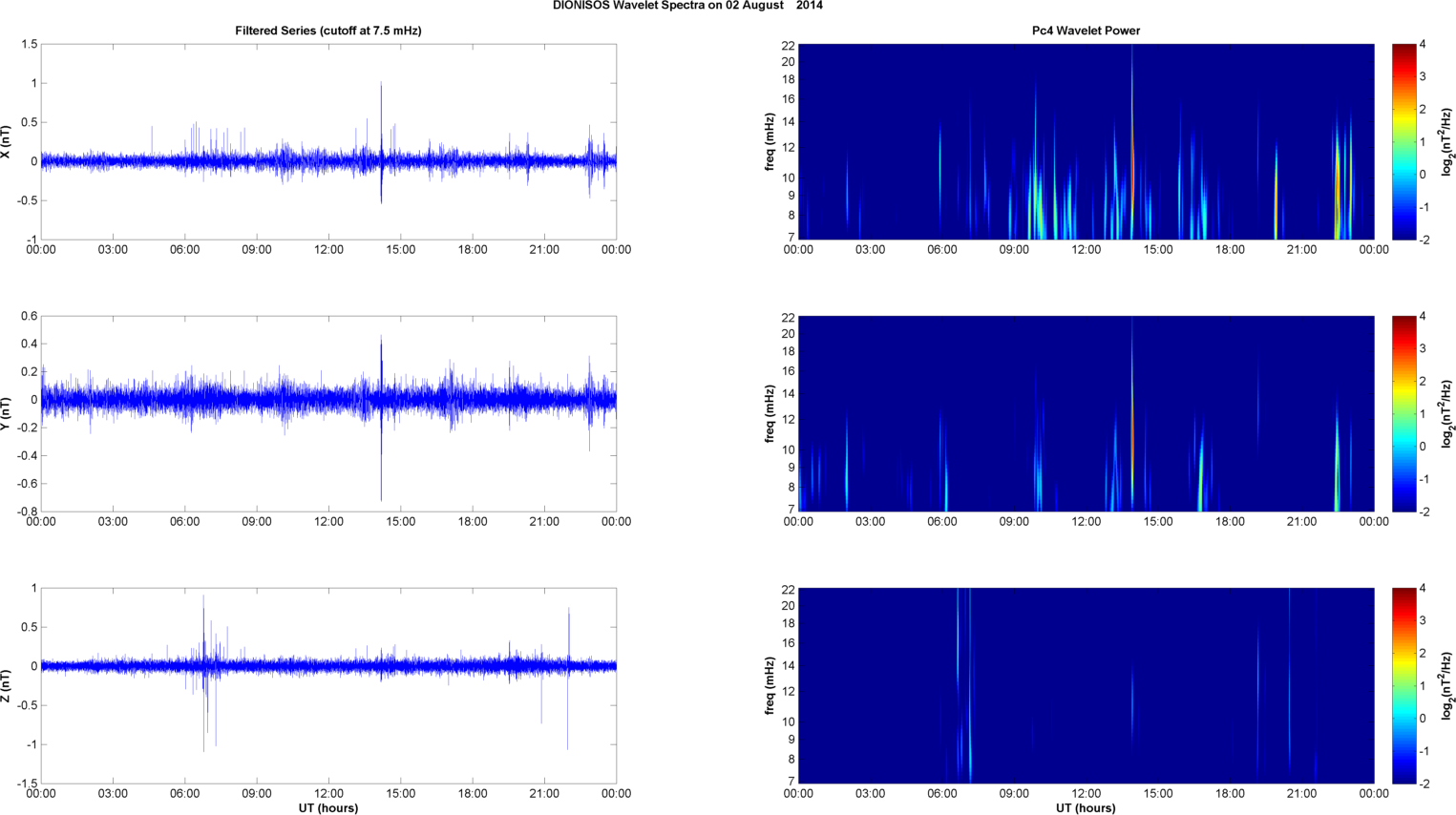Click the top wavelet power spectrogram for X

coord(1086,141)
